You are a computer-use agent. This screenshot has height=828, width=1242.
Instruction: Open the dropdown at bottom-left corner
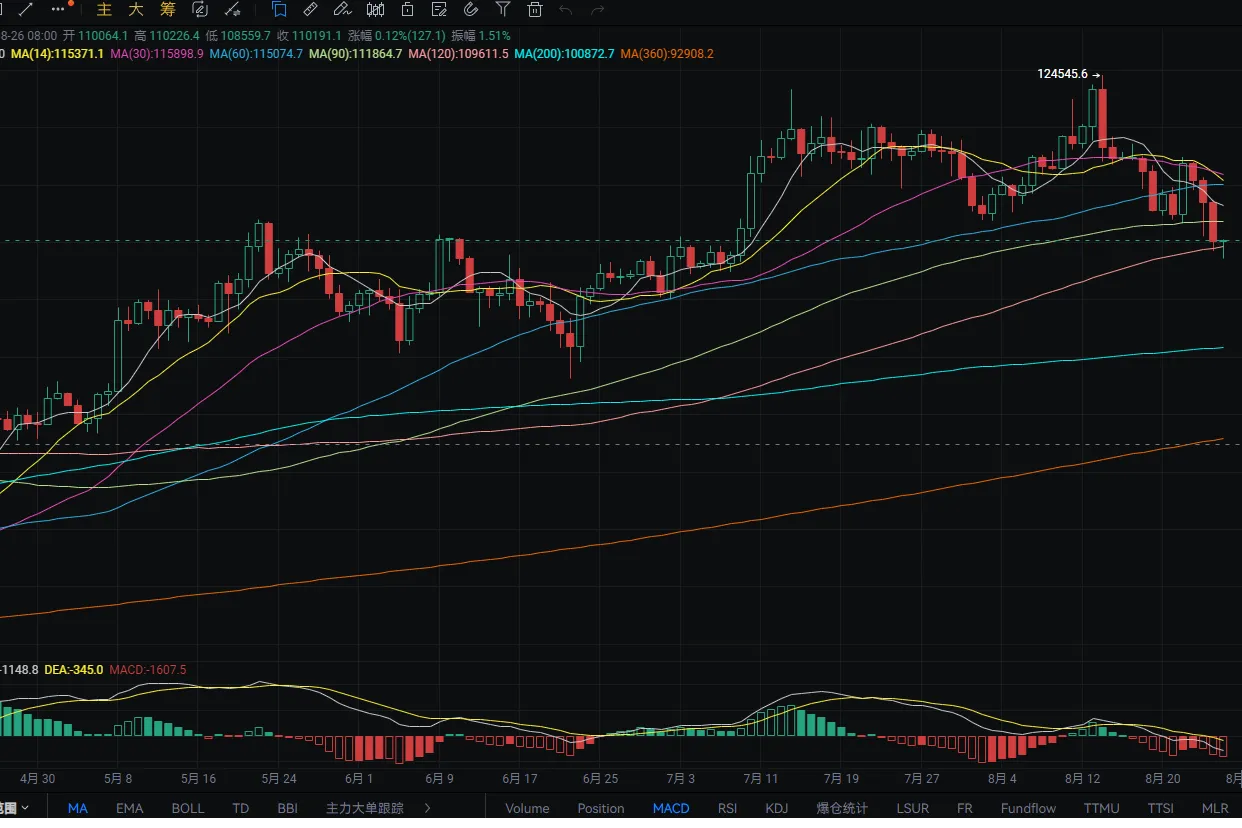tap(14, 808)
